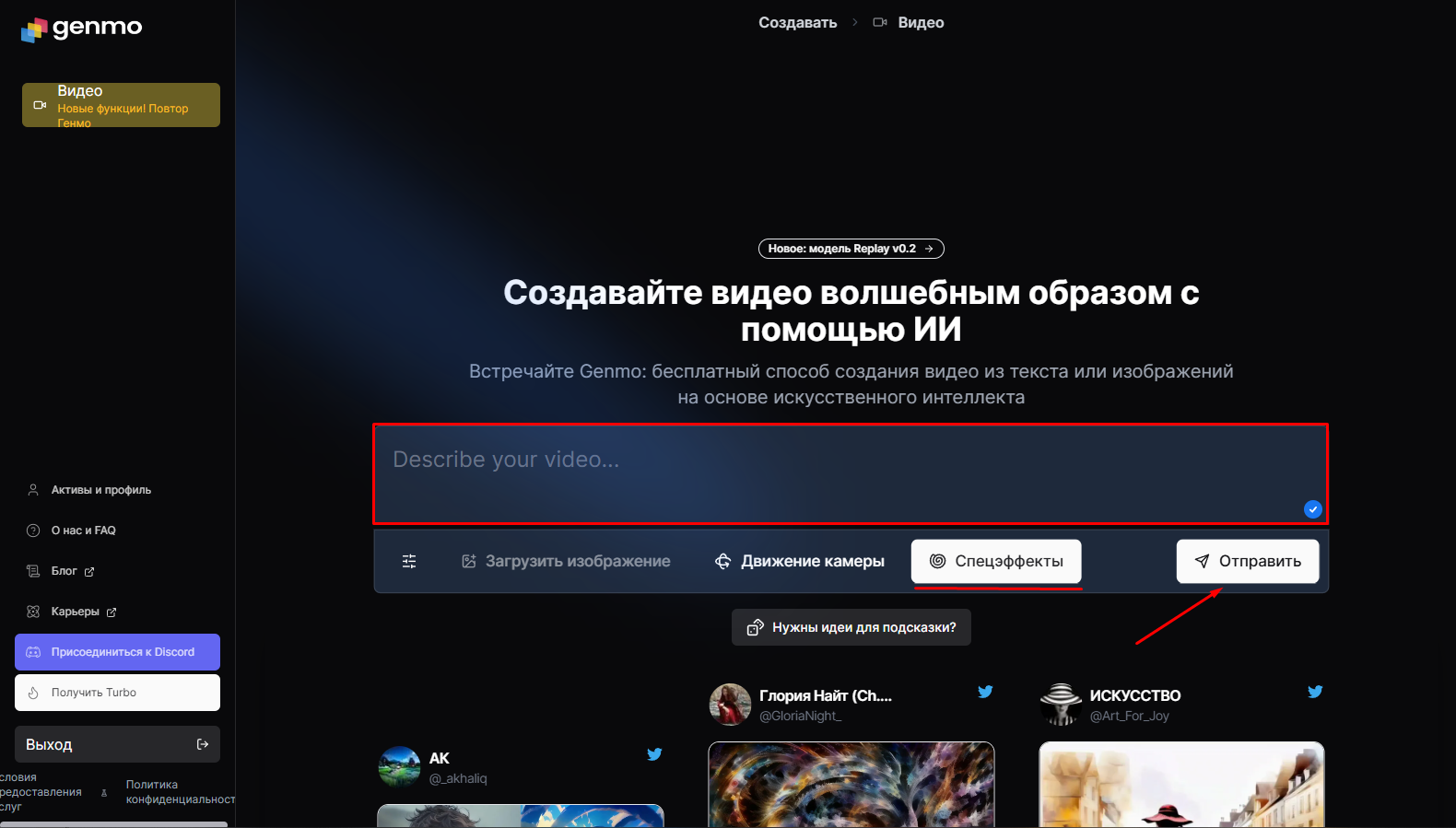Open Движение камеры options
The image size is (1456, 828).
(x=800, y=561)
